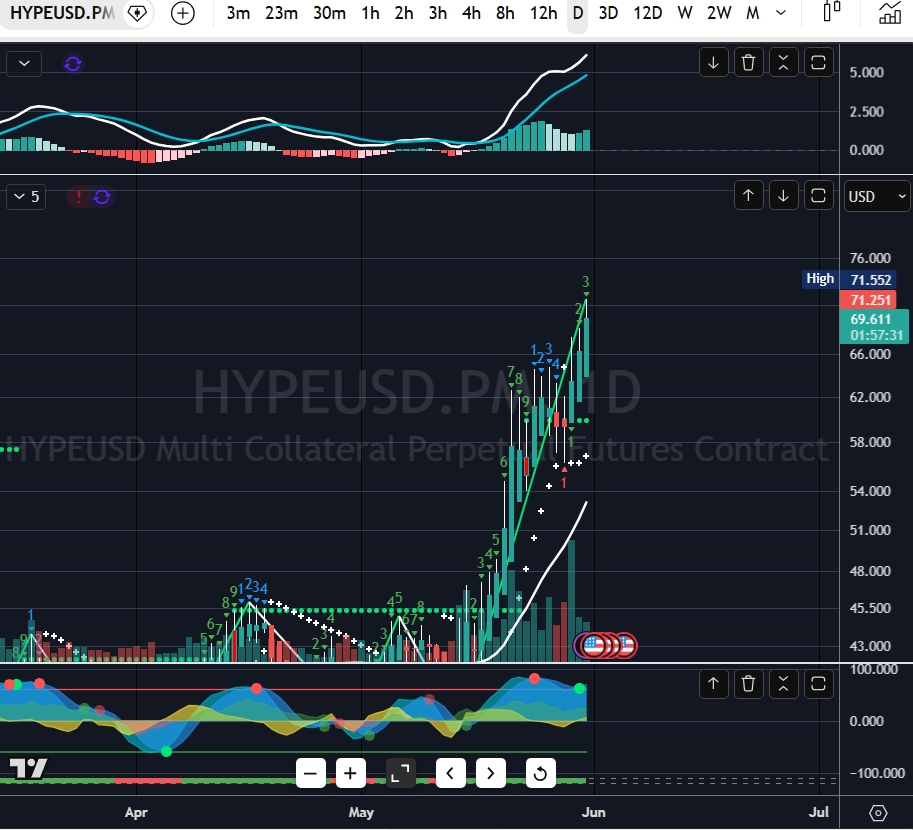Delete the bottom oscillator pane
This screenshot has width=913, height=830.
(748, 684)
